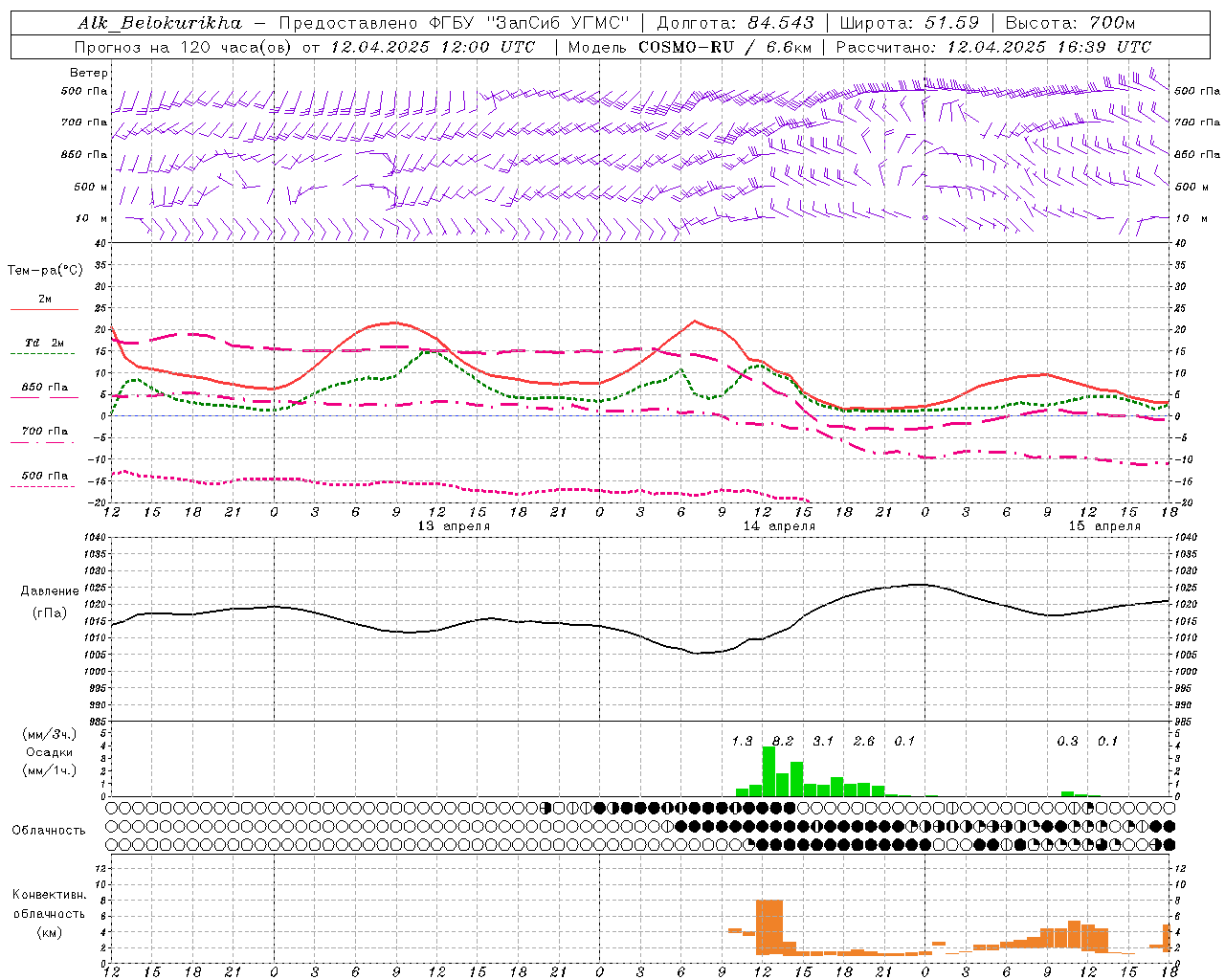Click the Конвективн. облачность label
The width and height of the screenshot is (1225, 980).
[x=49, y=904]
